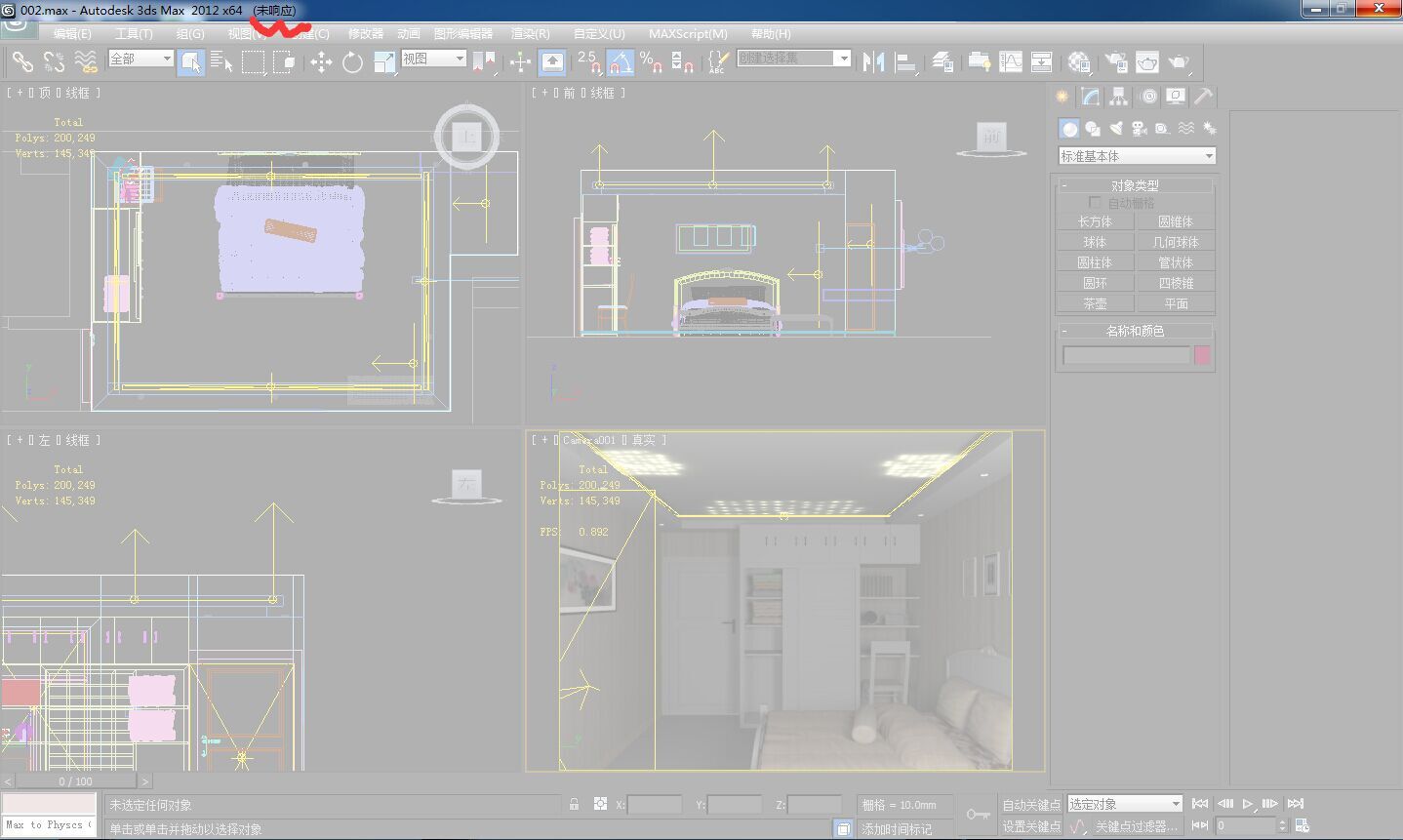1403x840 pixels.
Task: Switch to the Modify panel tab
Action: coord(1091,97)
